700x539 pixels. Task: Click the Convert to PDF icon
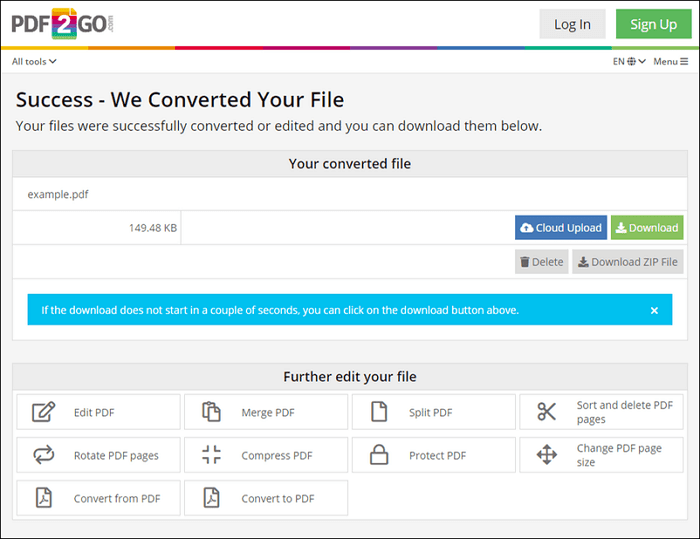coord(211,498)
